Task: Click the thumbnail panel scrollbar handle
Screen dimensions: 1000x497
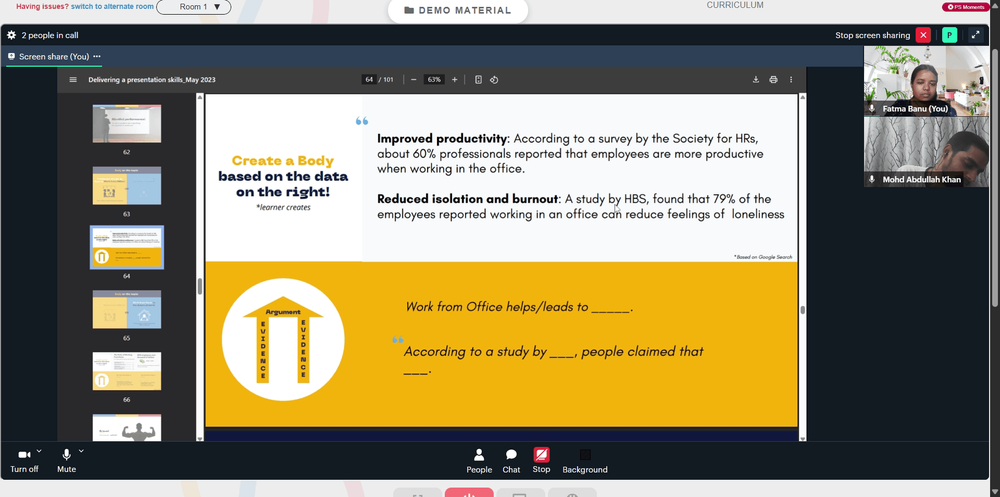Action: coord(200,286)
